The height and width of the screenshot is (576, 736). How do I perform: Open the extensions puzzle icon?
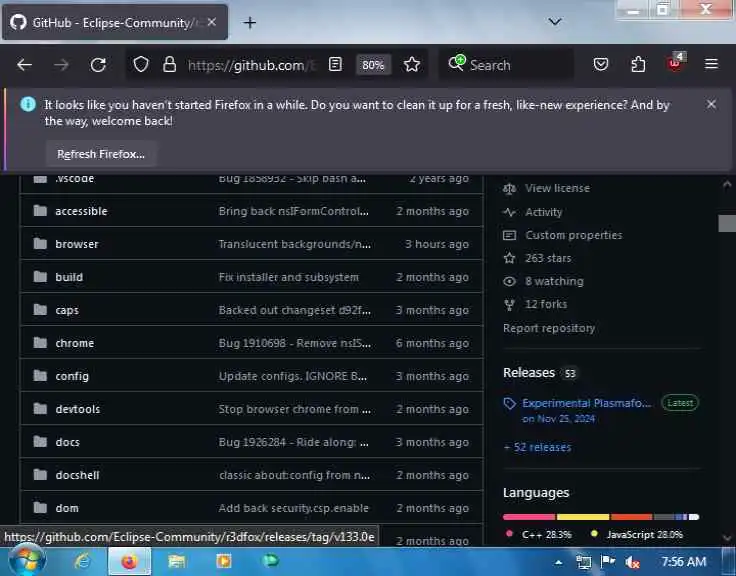pos(638,64)
